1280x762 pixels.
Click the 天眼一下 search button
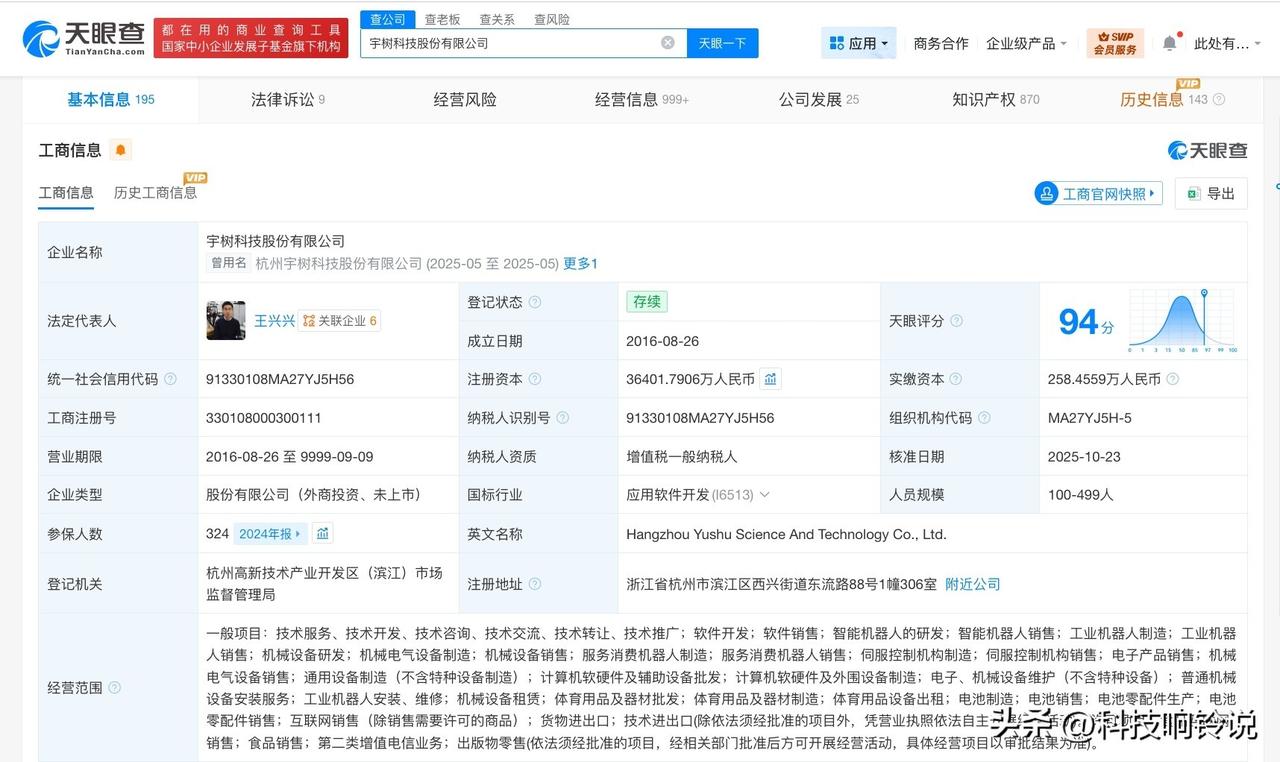coord(722,42)
